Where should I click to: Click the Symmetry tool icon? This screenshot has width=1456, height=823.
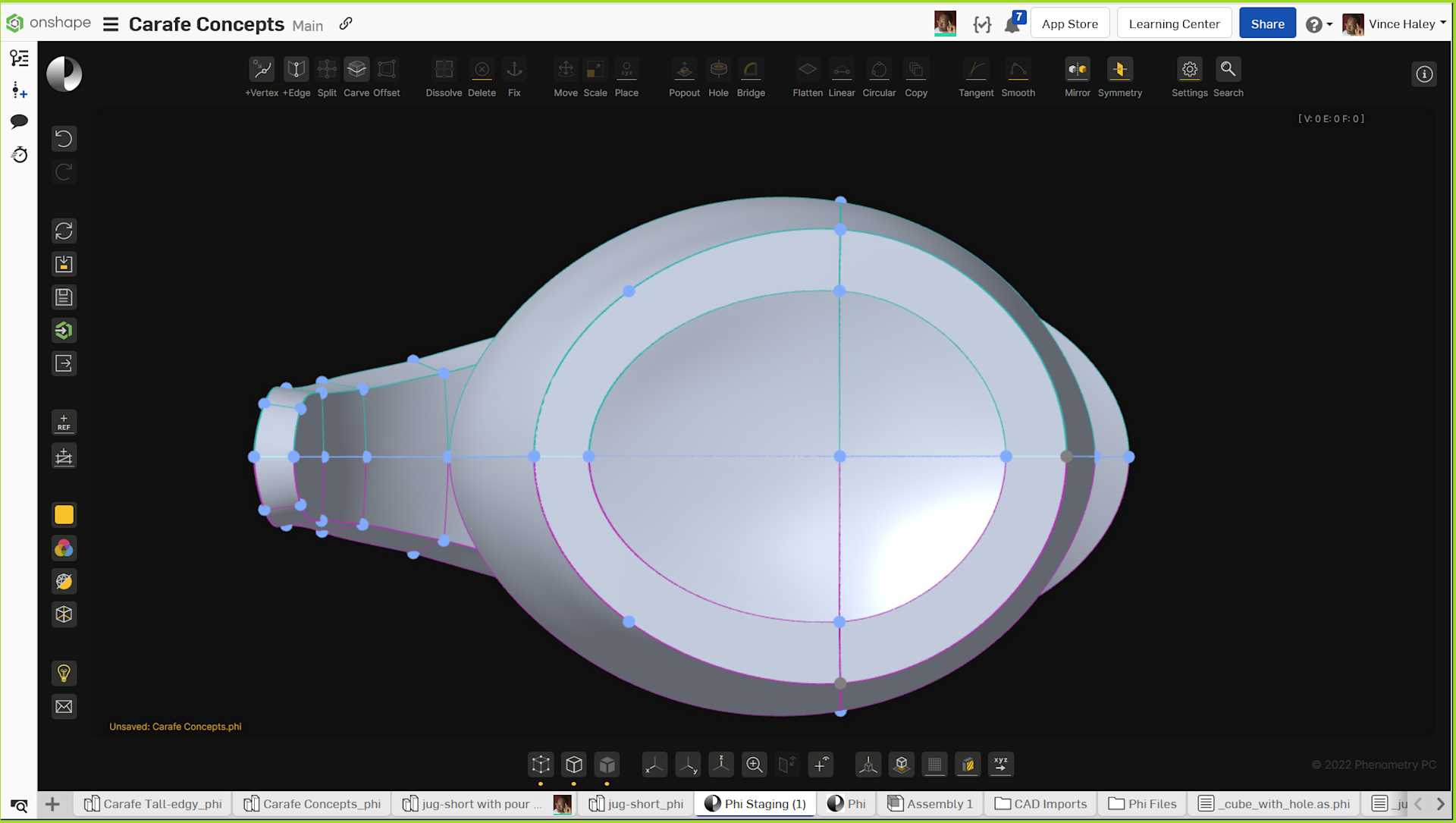[x=1119, y=70]
